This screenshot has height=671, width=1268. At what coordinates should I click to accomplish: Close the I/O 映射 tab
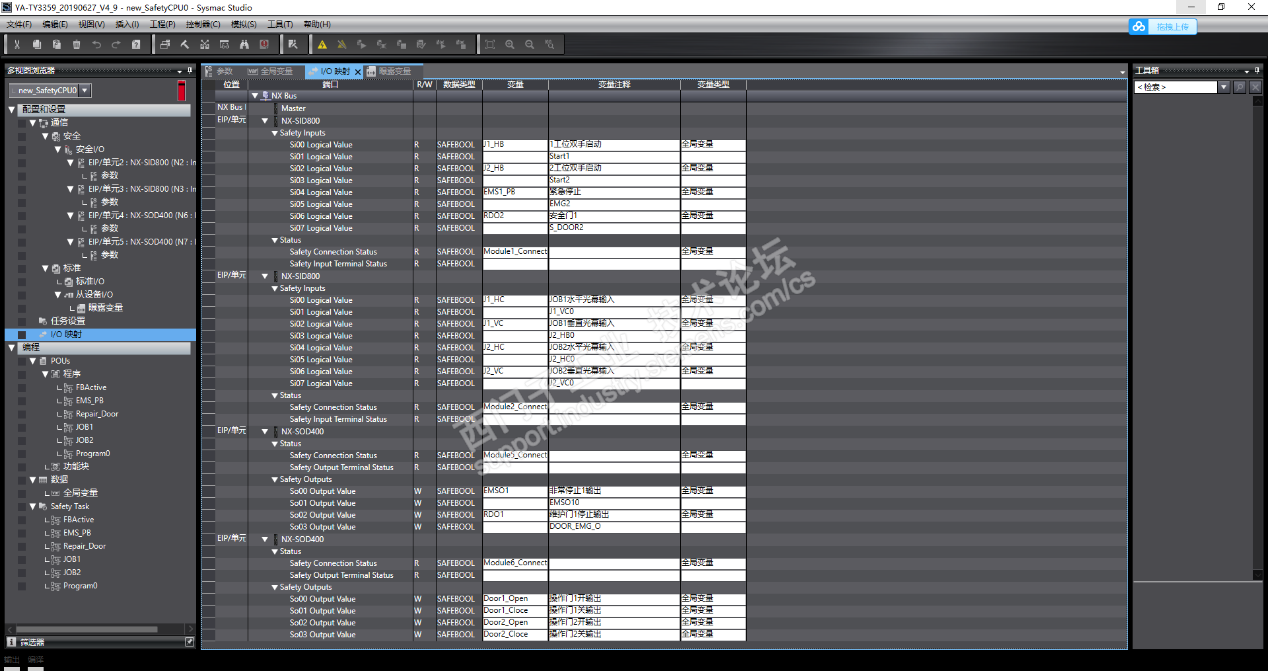pyautogui.click(x=358, y=72)
